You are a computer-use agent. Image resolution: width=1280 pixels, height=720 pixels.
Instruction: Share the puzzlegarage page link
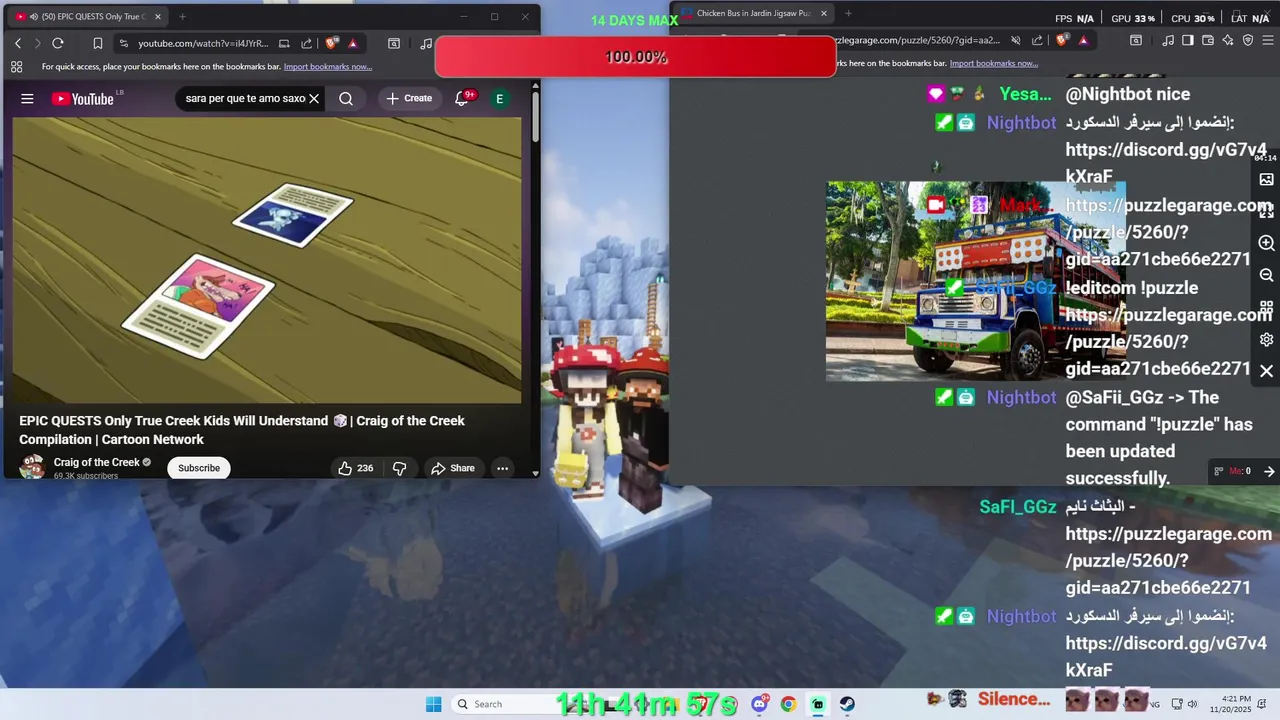tap(1037, 40)
